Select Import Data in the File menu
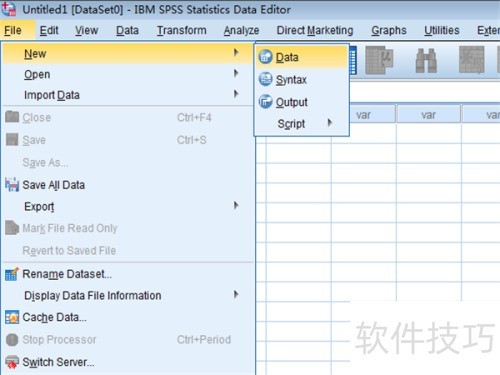500x375 pixels. (x=128, y=95)
